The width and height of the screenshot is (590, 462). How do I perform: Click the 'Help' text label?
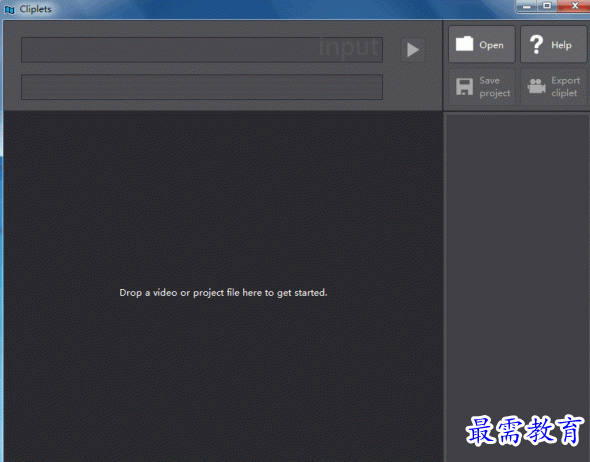[x=561, y=45]
